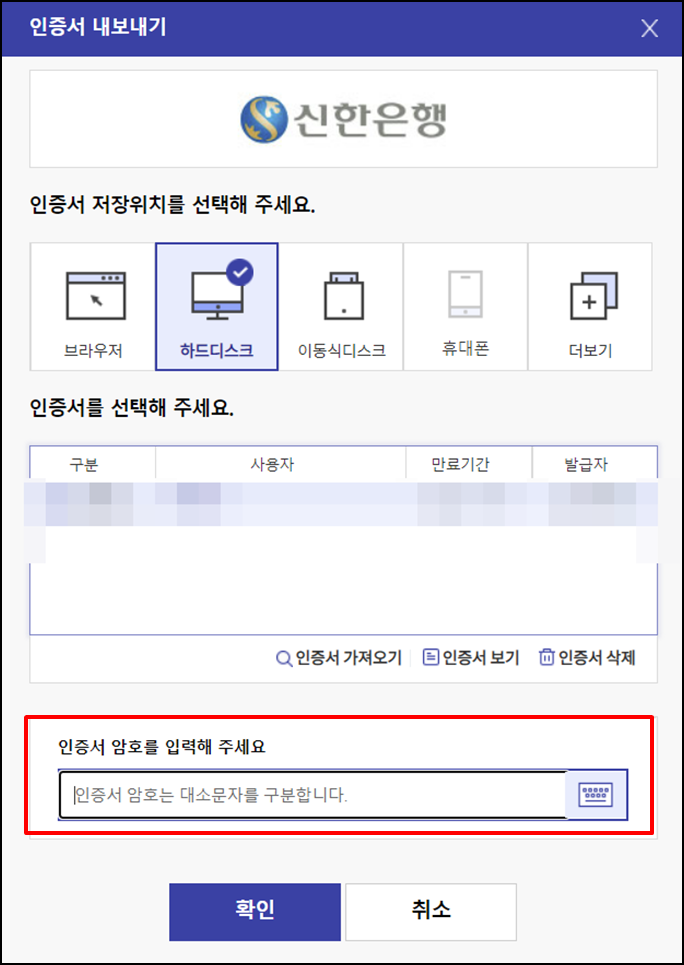Choose 이동식디스크 as certificate location
The height and width of the screenshot is (965, 684).
tap(341, 306)
